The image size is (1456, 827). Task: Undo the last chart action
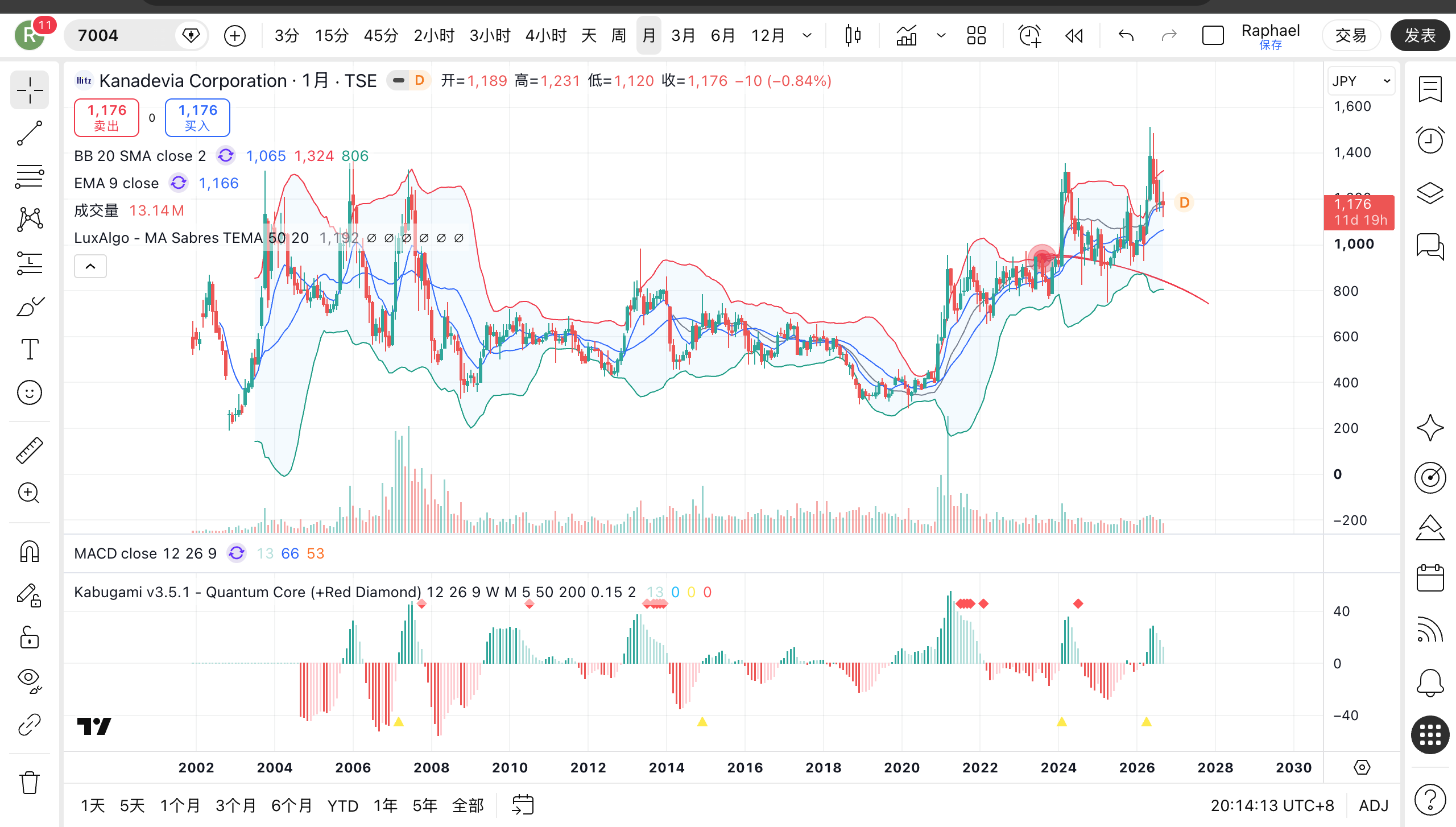pos(1126,35)
